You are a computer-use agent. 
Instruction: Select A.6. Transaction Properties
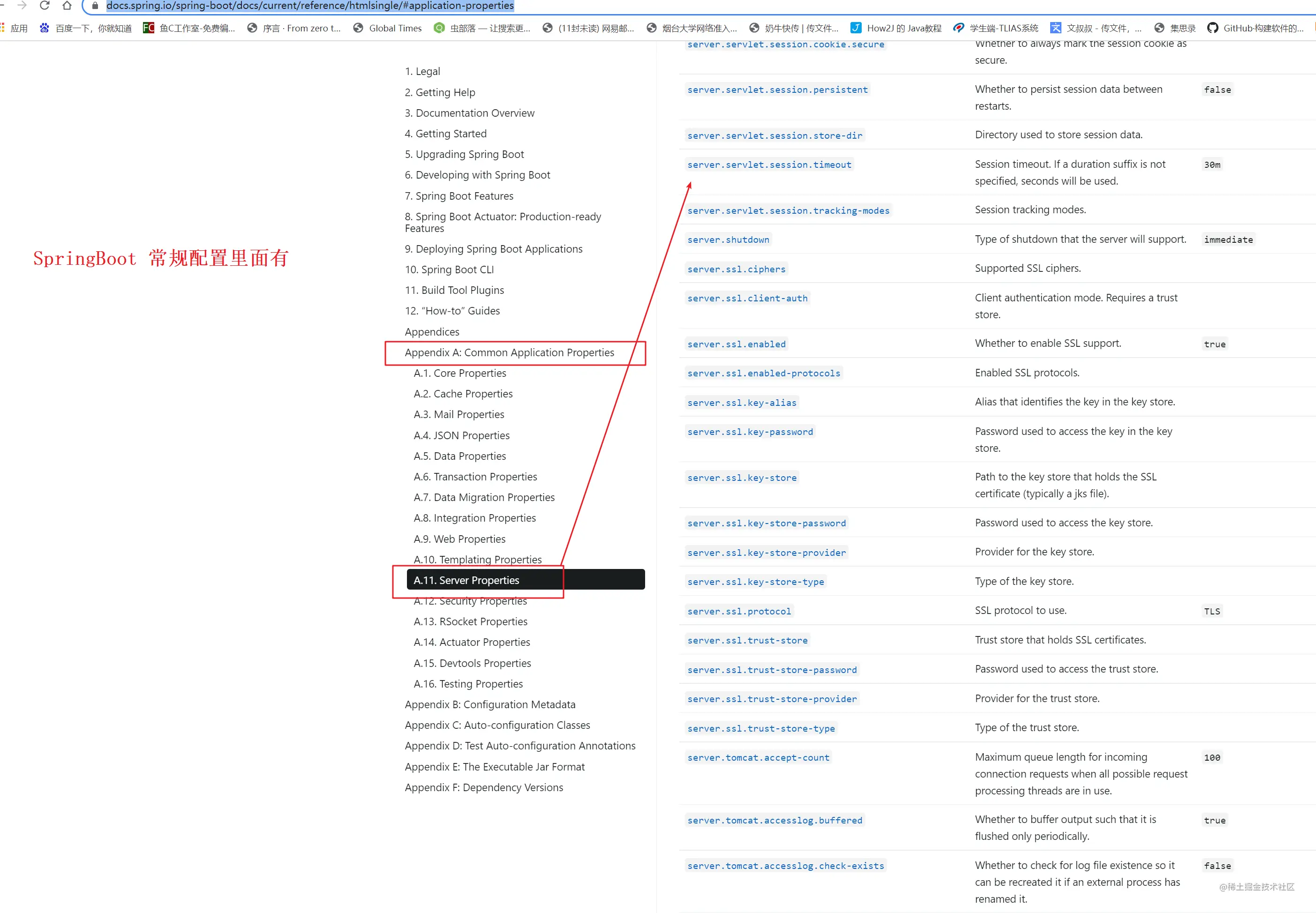pos(475,477)
